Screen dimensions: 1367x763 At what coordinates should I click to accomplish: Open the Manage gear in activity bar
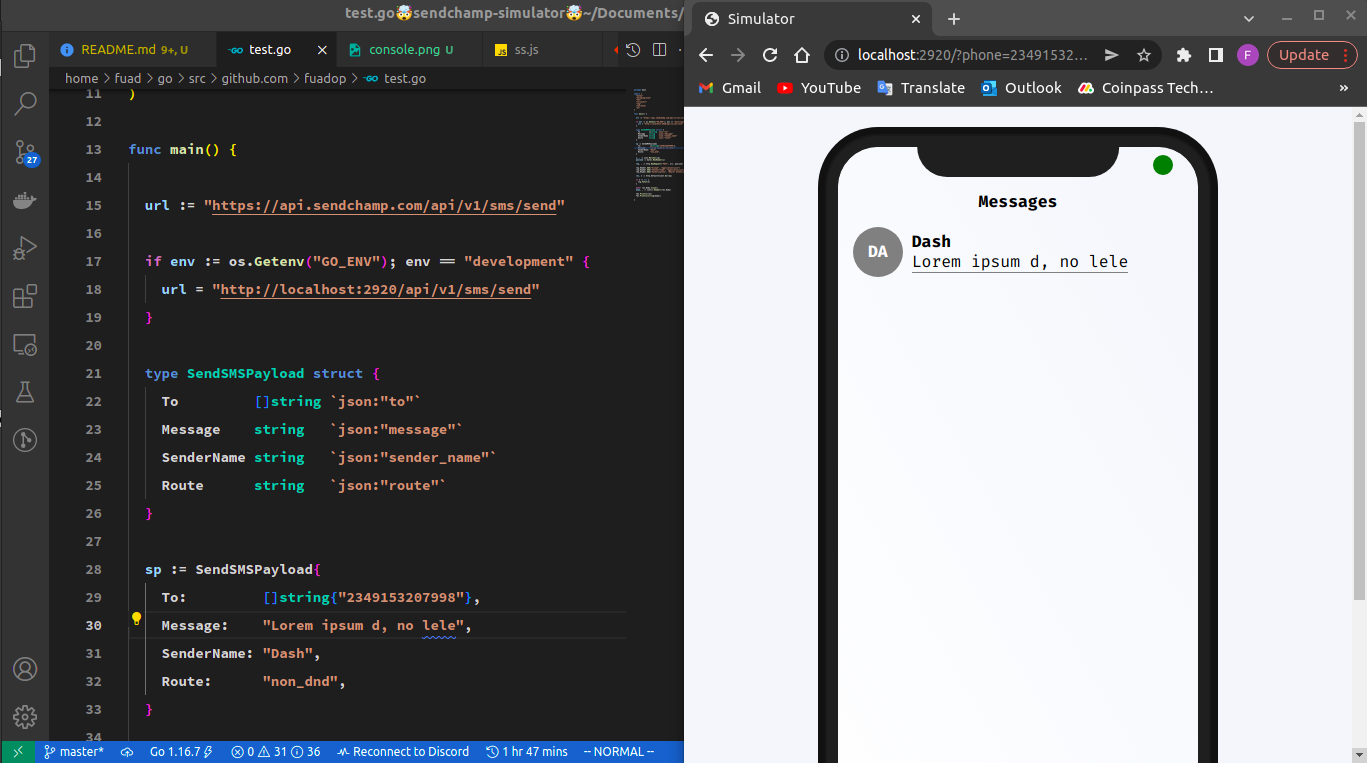coord(25,717)
